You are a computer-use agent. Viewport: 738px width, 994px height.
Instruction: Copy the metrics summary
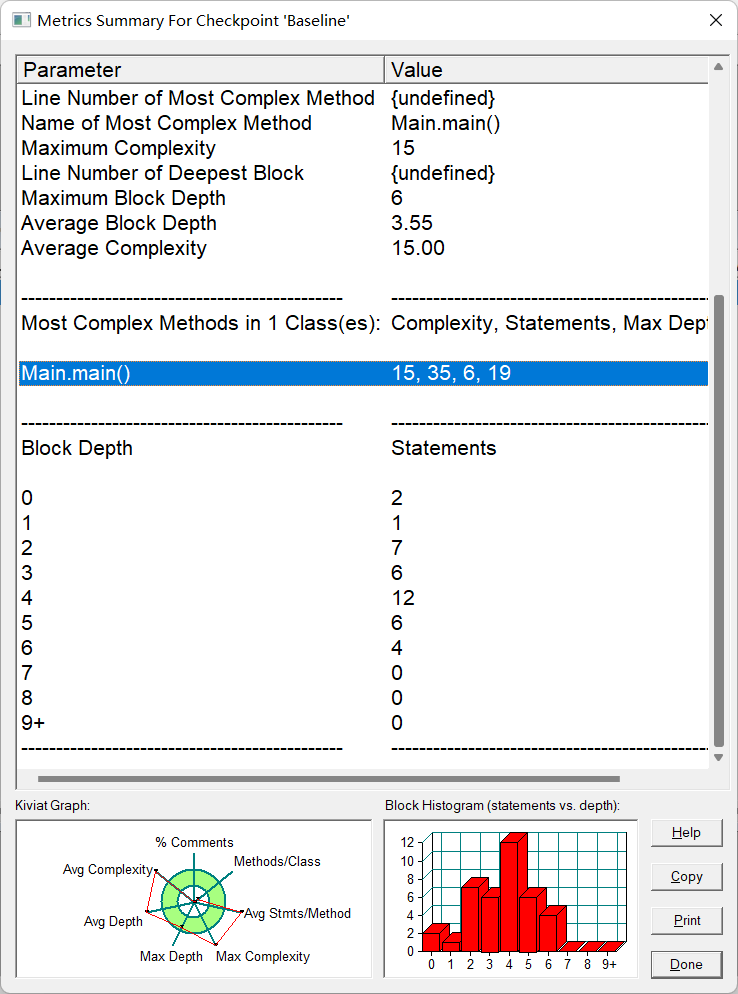point(687,877)
